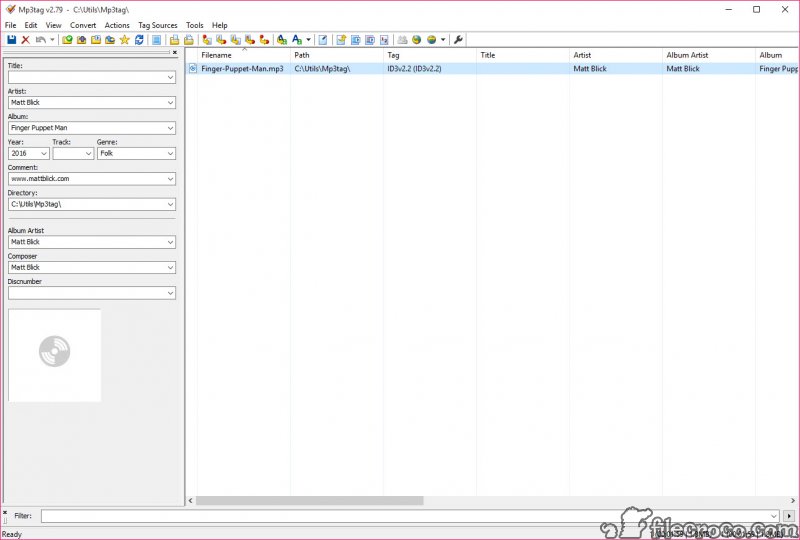Click the Undo arrow icon
800x540 pixels.
(x=41, y=39)
